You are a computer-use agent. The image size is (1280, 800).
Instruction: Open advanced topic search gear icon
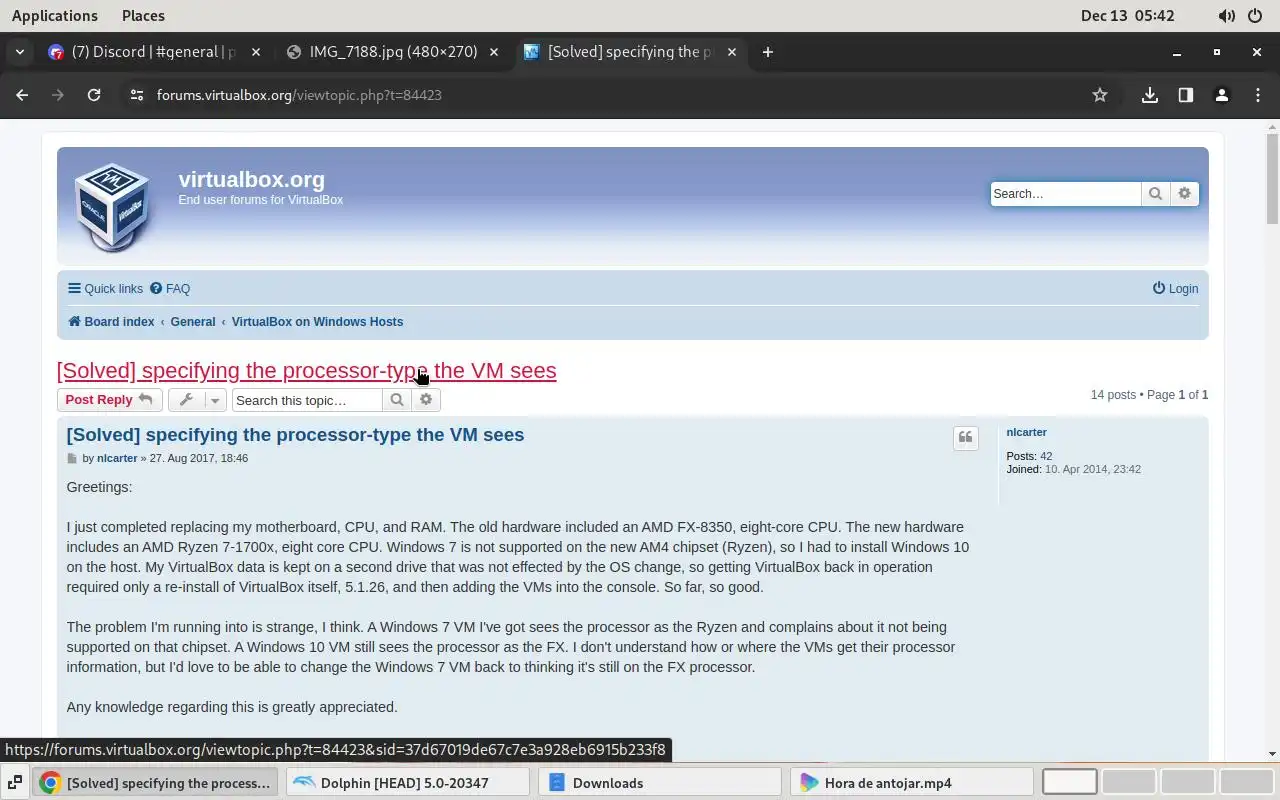426,400
